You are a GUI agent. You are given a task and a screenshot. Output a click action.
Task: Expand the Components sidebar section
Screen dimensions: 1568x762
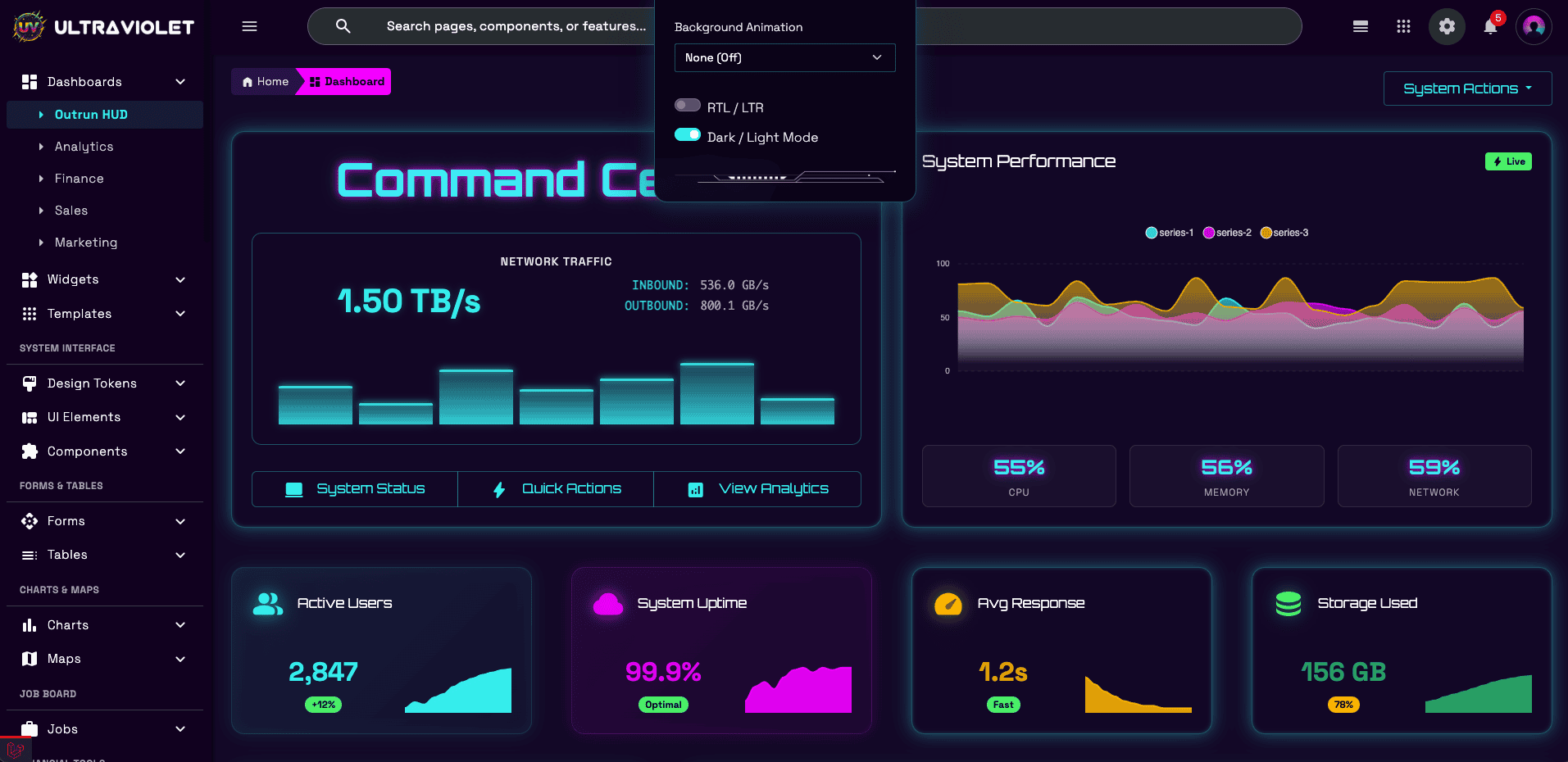(87, 451)
